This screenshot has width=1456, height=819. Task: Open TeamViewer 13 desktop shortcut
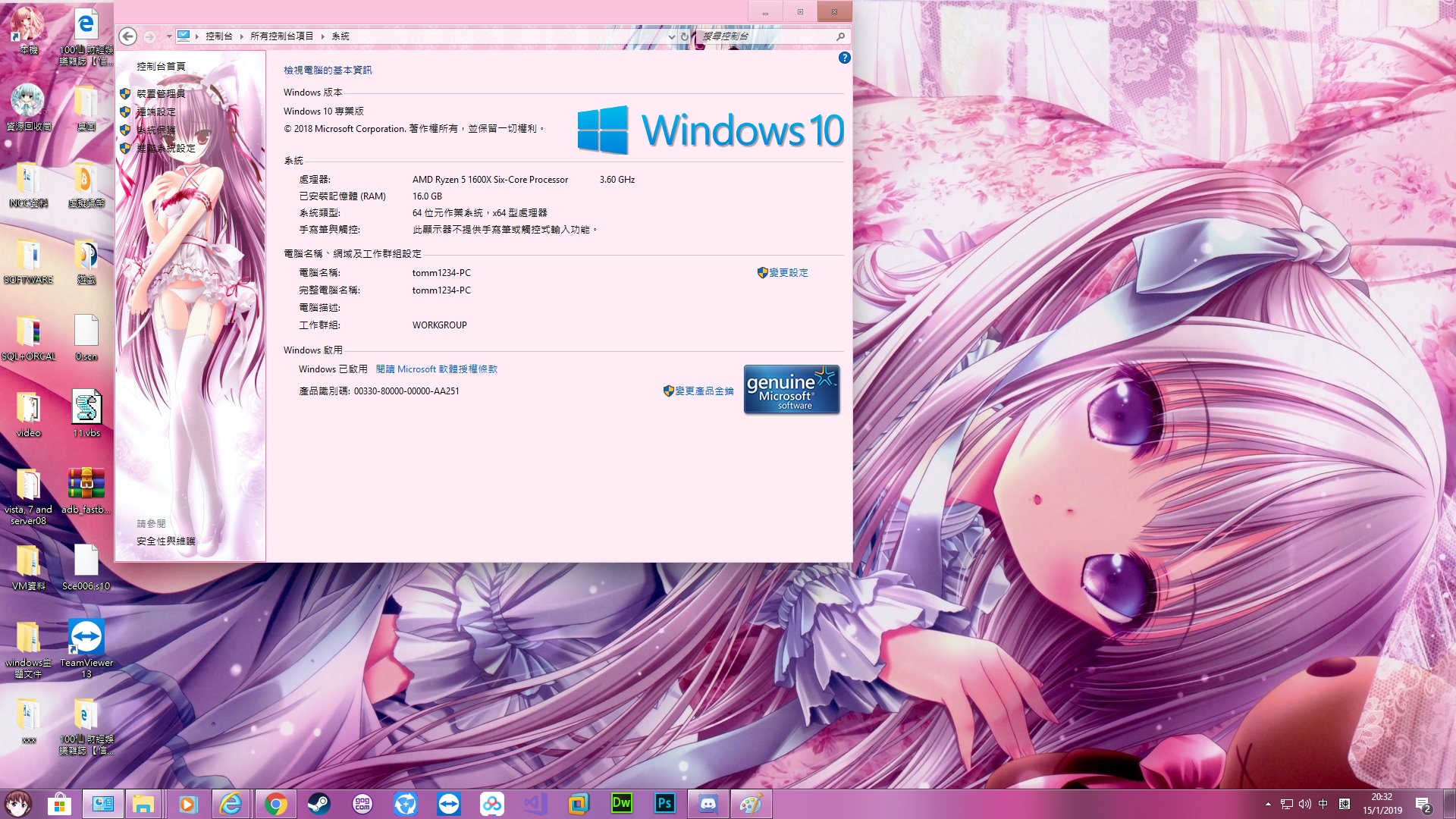click(x=86, y=637)
